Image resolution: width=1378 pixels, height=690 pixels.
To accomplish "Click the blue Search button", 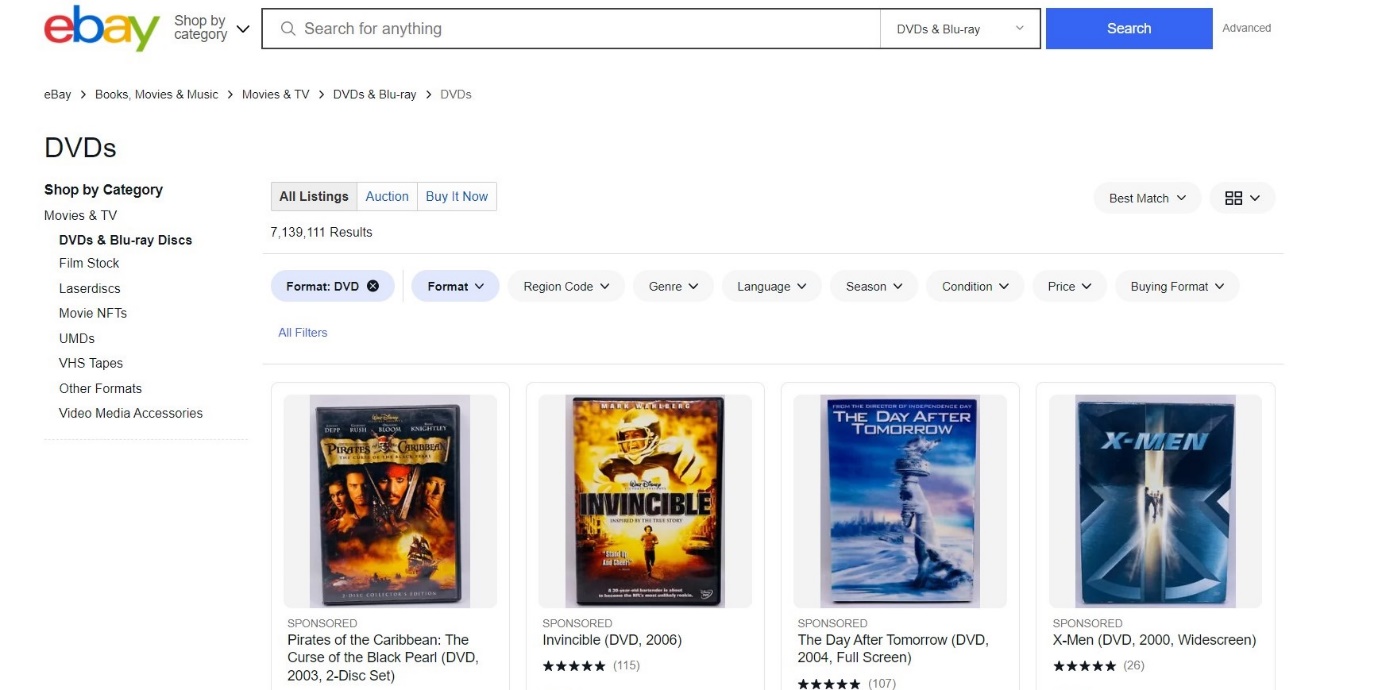I will (1129, 28).
